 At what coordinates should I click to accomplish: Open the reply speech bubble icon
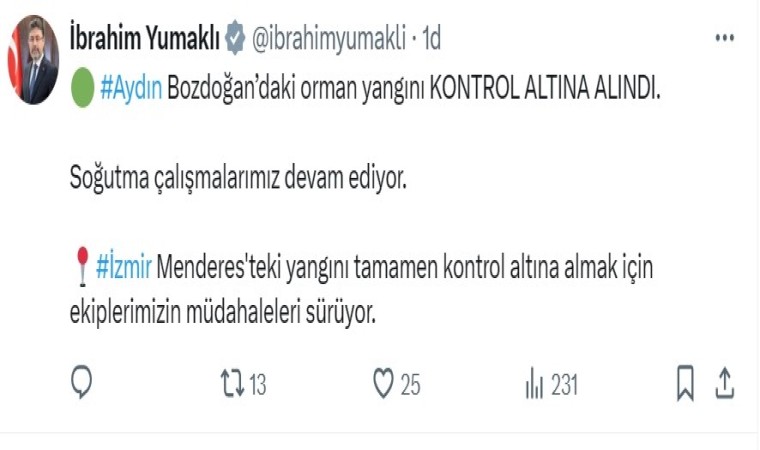click(x=81, y=382)
